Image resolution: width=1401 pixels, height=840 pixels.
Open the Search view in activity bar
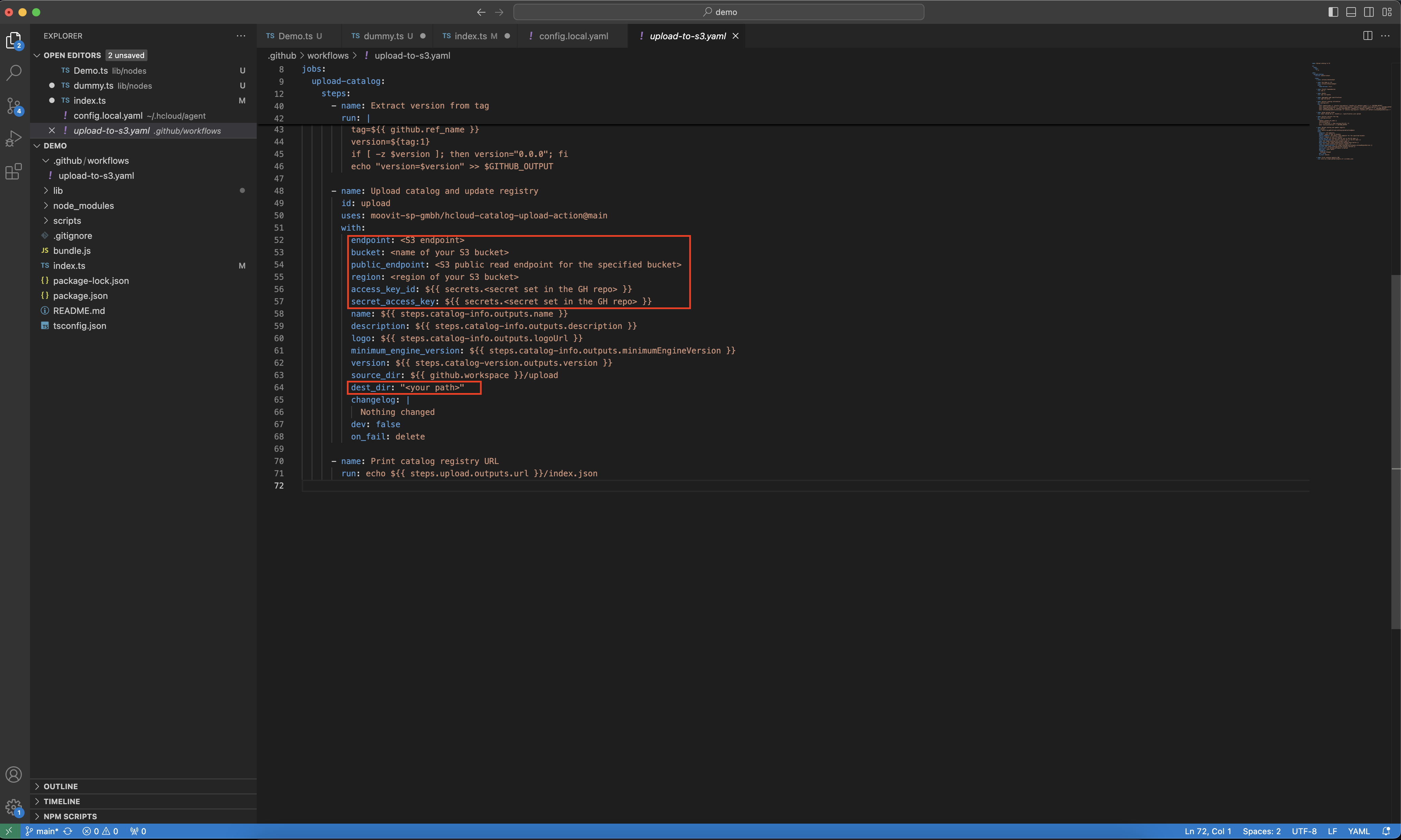click(14, 72)
